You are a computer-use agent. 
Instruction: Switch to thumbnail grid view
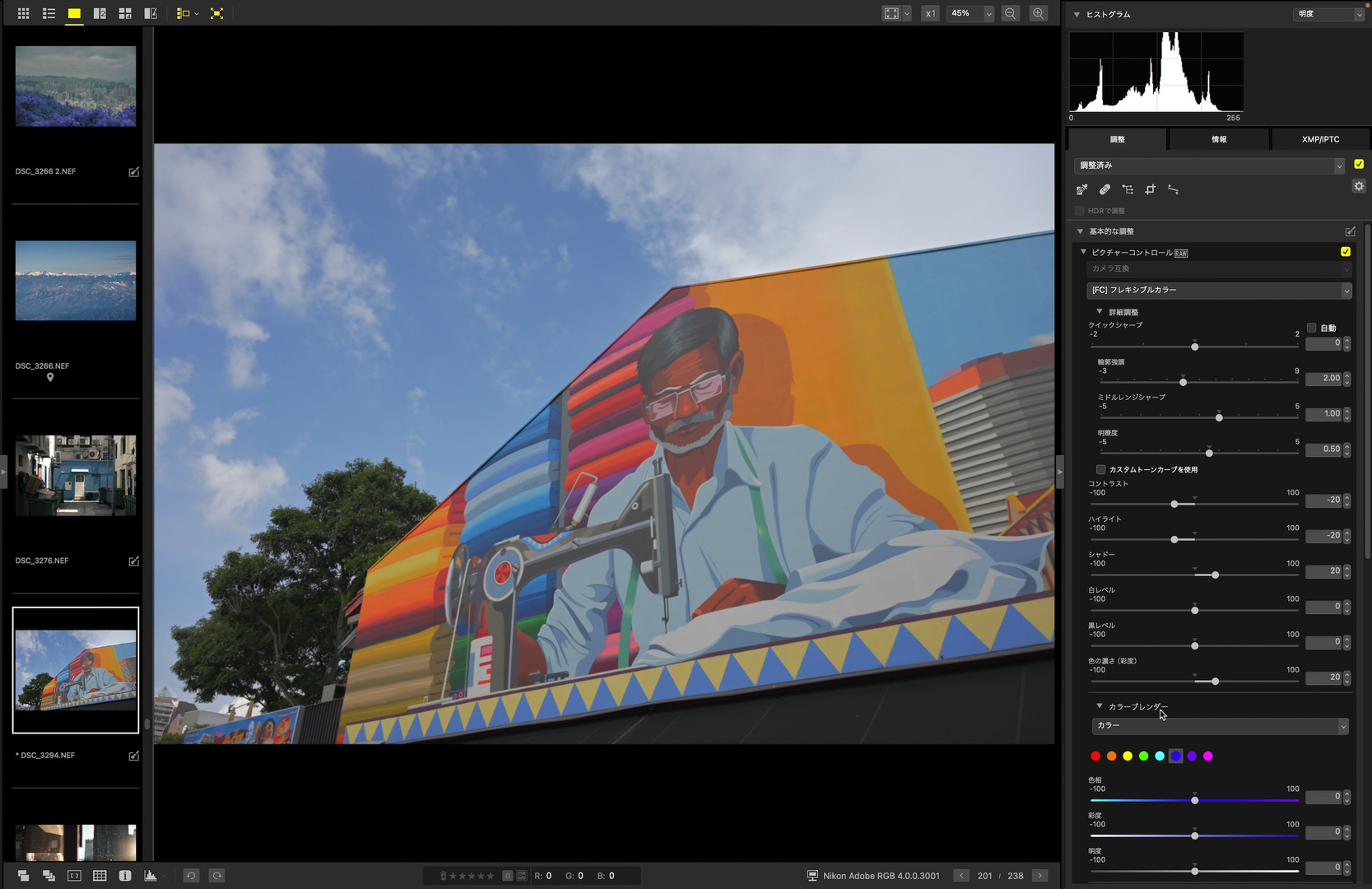click(x=23, y=13)
